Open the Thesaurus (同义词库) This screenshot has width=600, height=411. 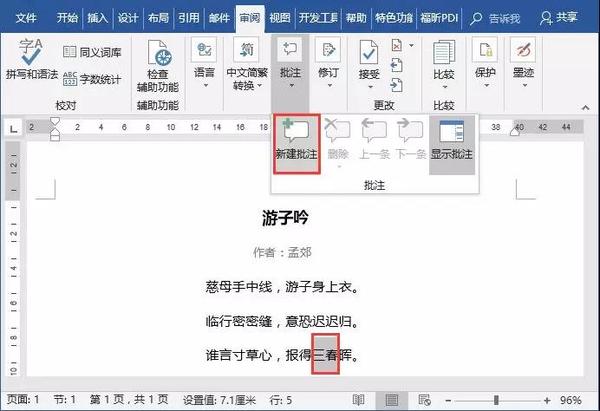coord(92,52)
